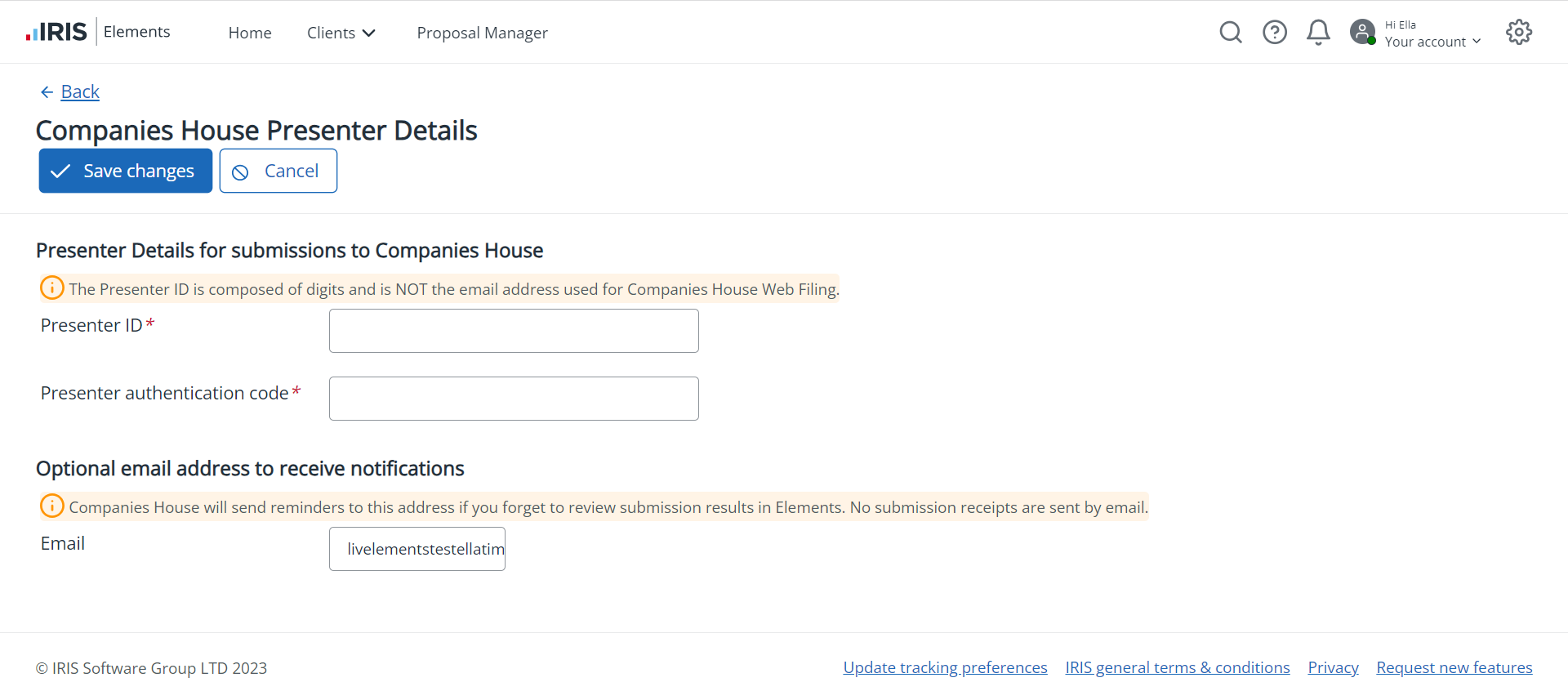Go to the Home menu item
This screenshot has width=1568, height=700.
(250, 33)
